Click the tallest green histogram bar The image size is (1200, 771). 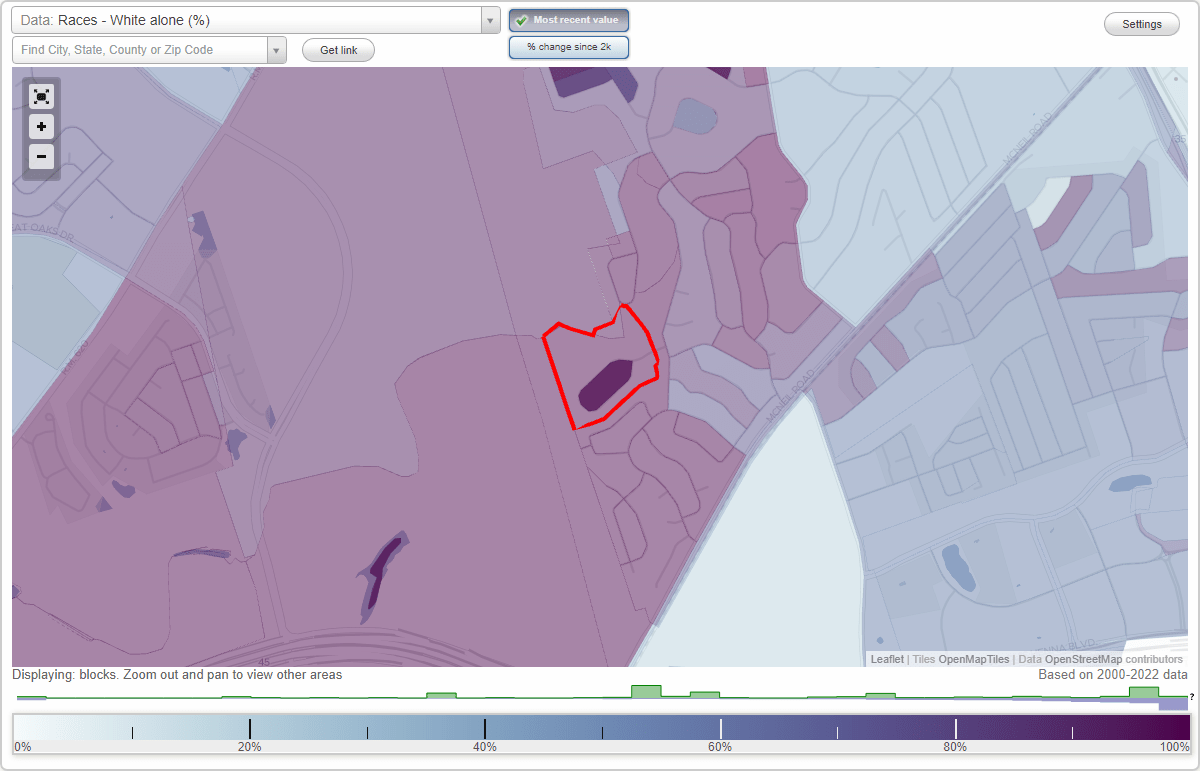pos(646,691)
